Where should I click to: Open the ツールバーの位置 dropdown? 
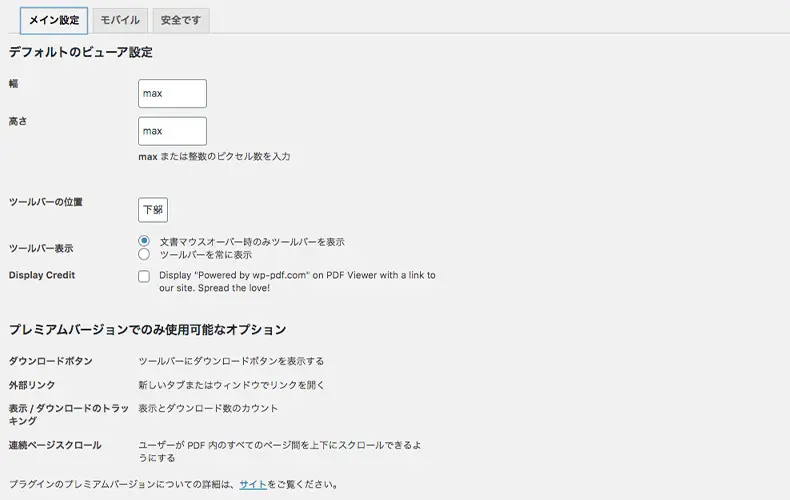(x=153, y=210)
